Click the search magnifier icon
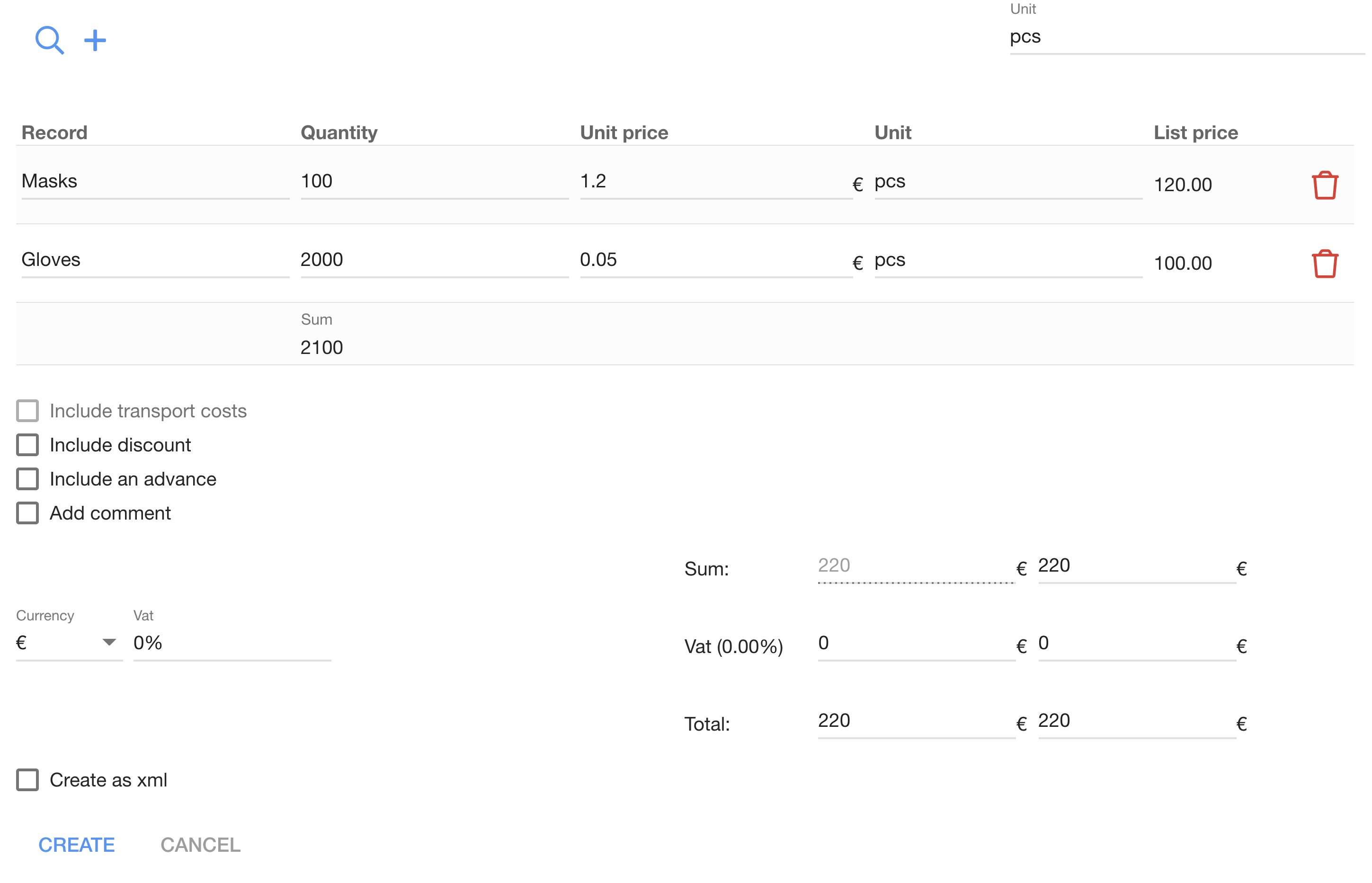 (49, 40)
